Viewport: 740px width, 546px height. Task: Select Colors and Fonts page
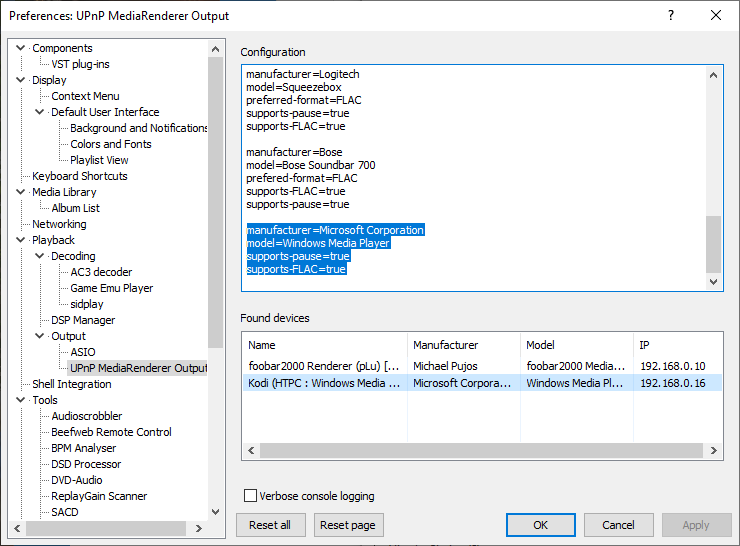(110, 144)
